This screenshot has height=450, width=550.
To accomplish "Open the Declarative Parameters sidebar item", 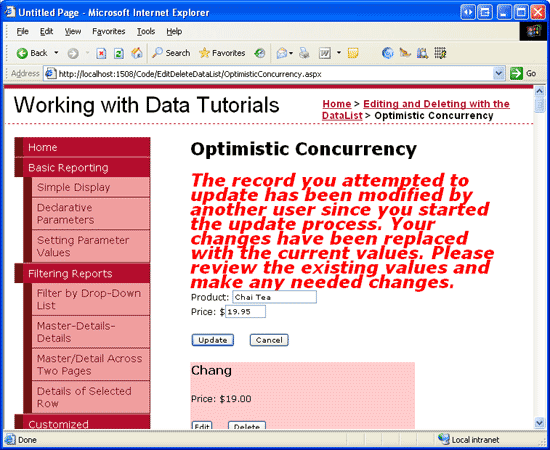I will click(90, 214).
